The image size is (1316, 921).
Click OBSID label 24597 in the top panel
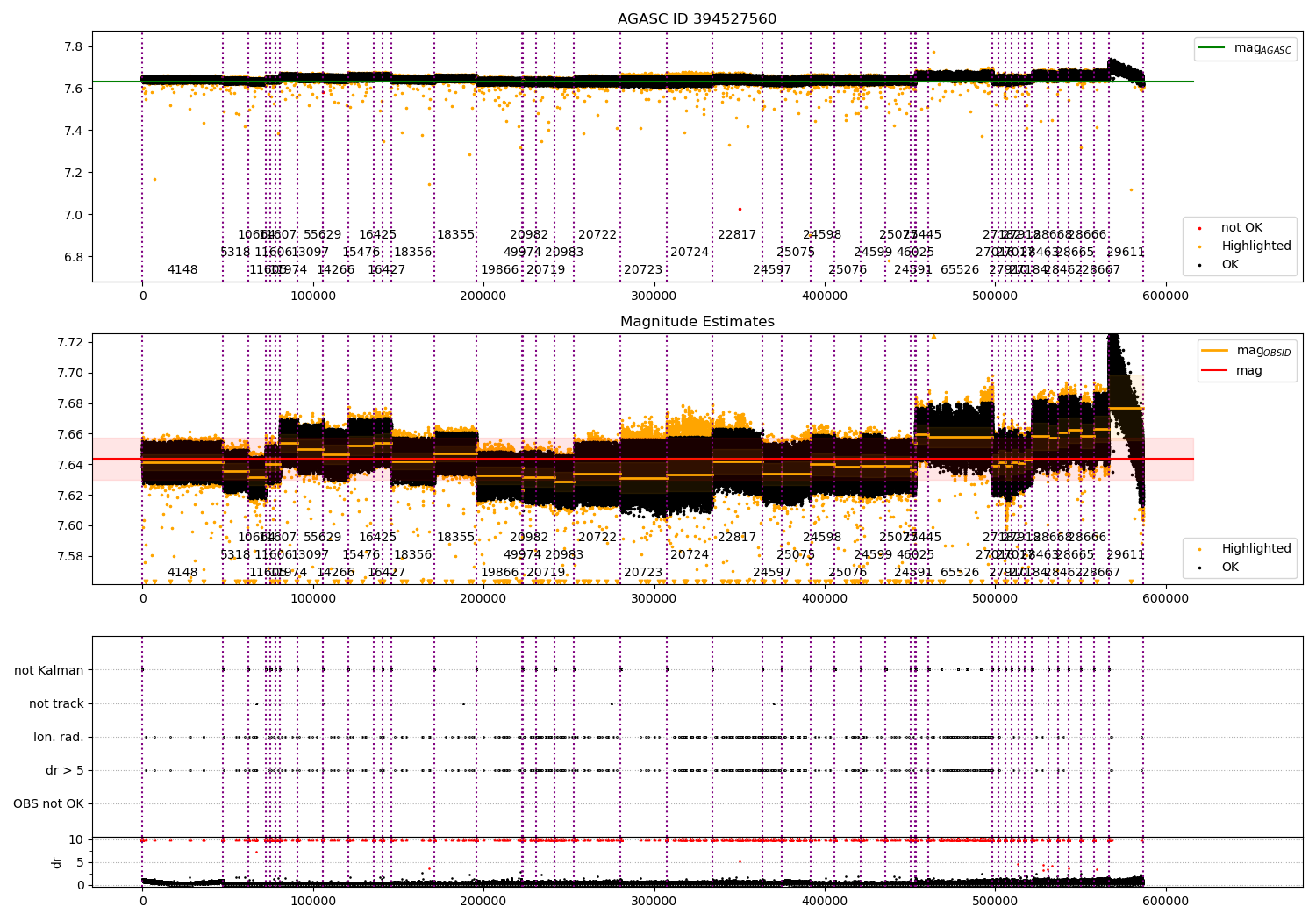pyautogui.click(x=772, y=269)
